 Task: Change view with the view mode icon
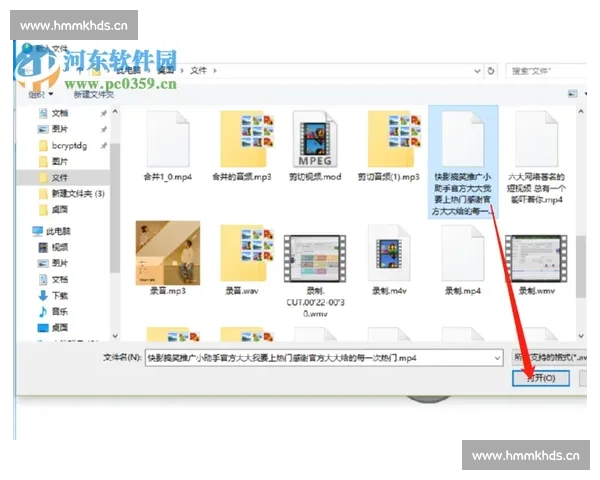572,93
